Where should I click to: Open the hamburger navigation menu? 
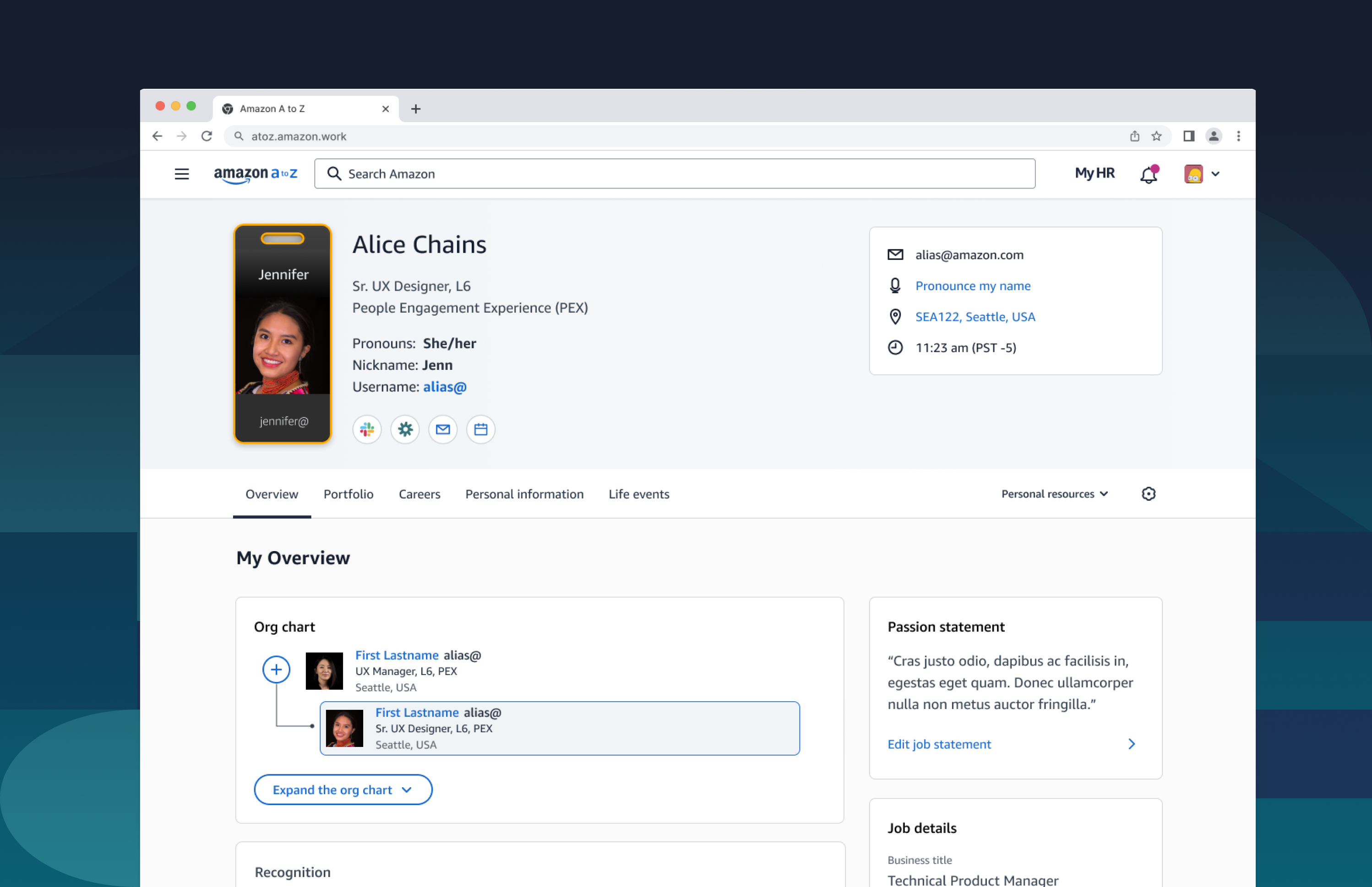[181, 173]
